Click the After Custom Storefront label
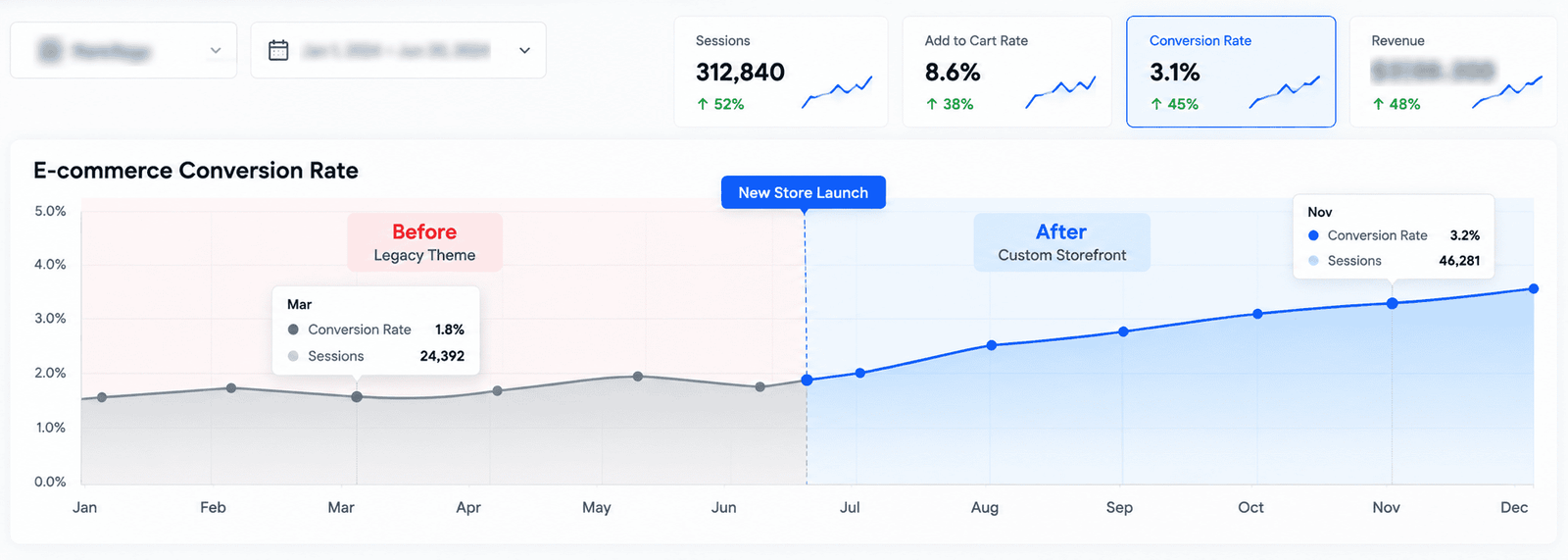The height and width of the screenshot is (560, 1568). coord(1061,242)
